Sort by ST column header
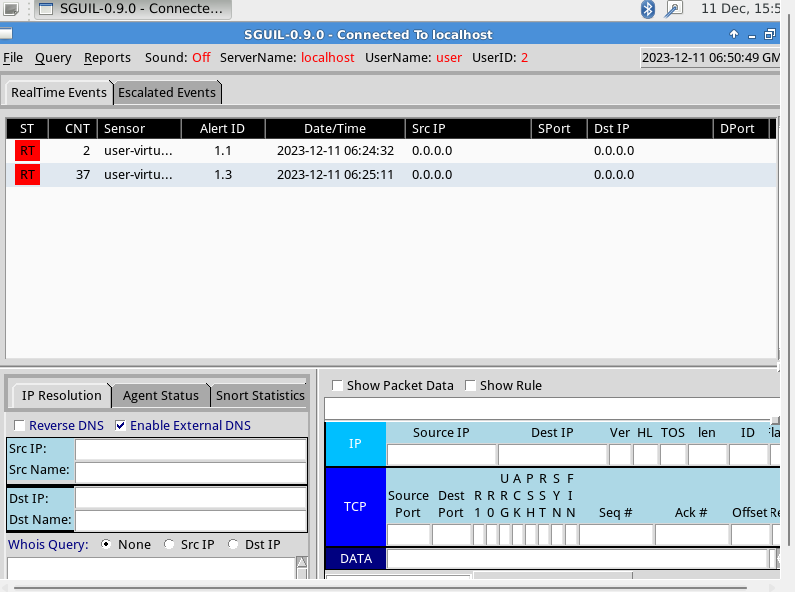Image resolution: width=795 pixels, height=592 pixels. pyautogui.click(x=27, y=129)
